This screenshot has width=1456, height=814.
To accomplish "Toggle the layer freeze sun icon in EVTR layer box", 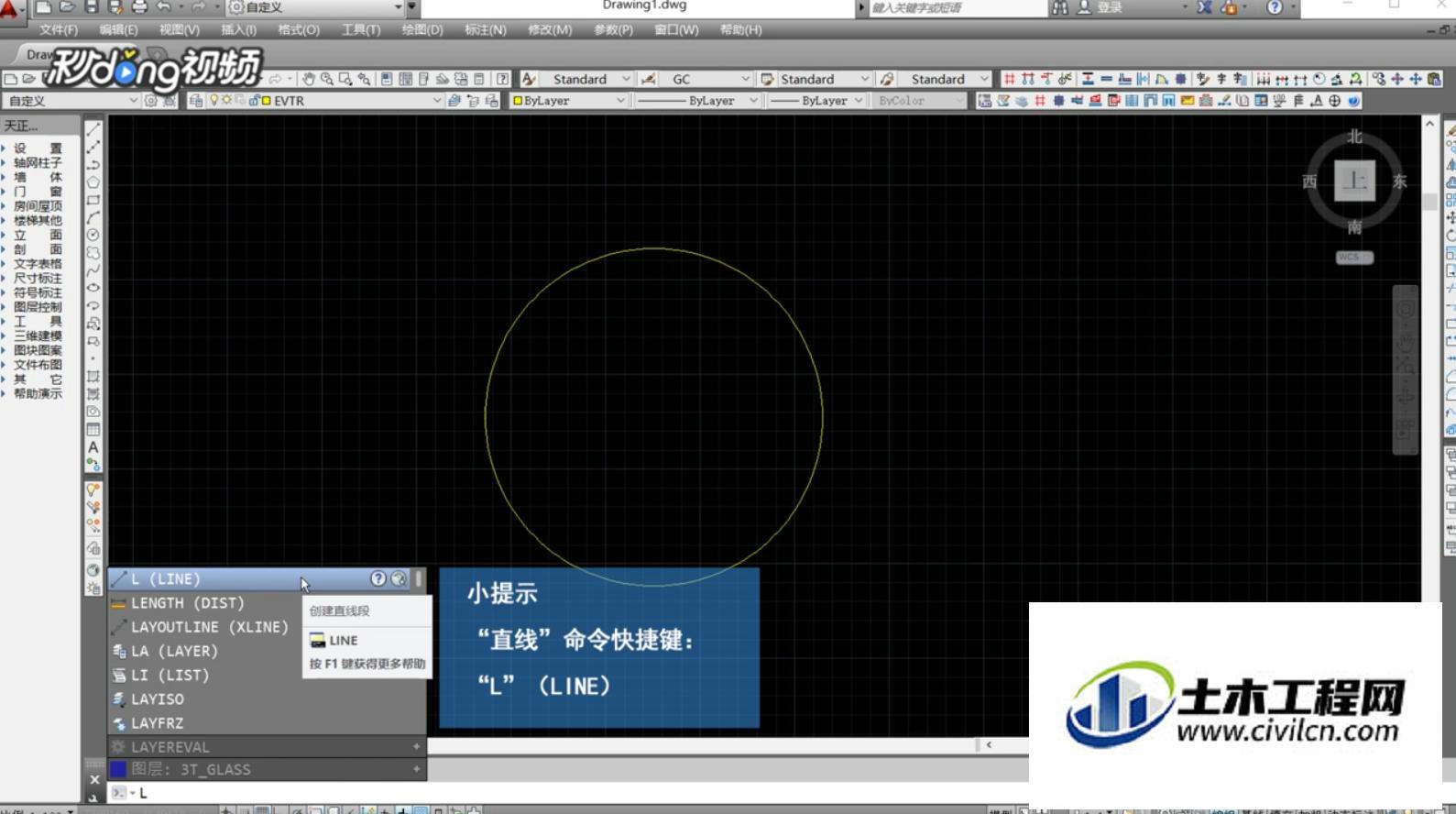I will (226, 101).
